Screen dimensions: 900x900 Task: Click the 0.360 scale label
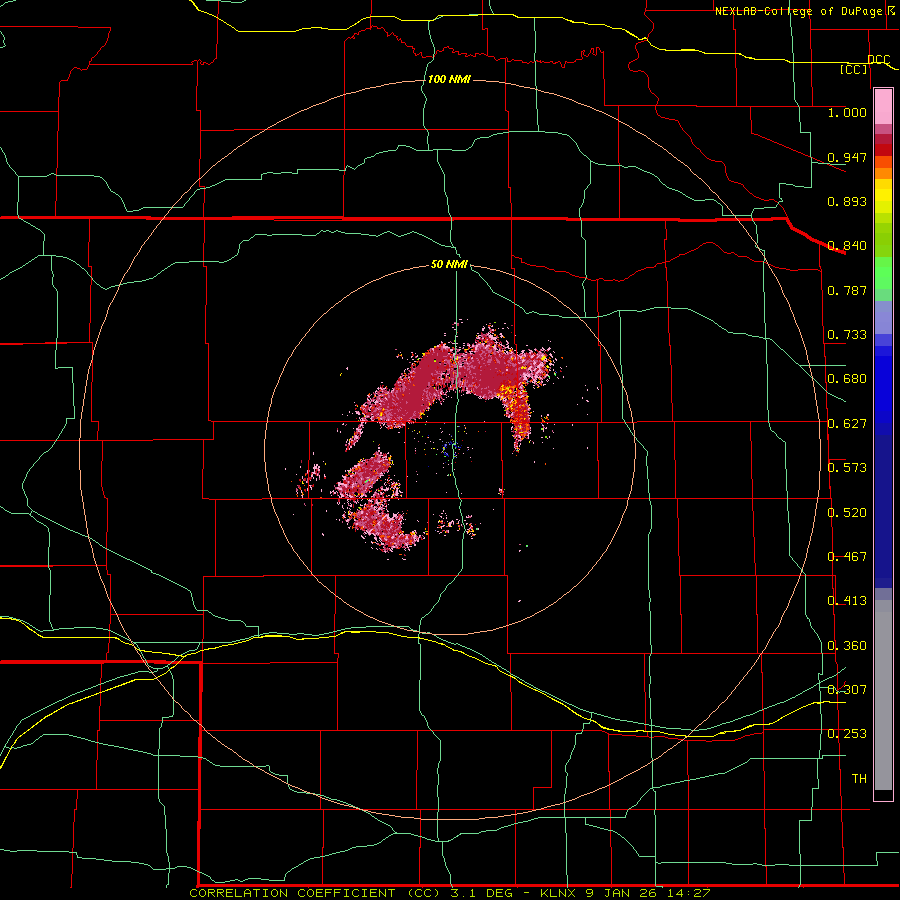point(847,646)
